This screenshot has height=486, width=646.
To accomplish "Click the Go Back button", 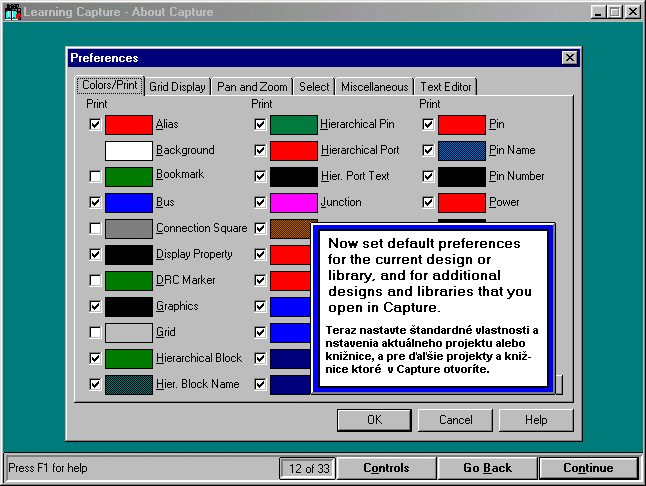I will point(487,468).
